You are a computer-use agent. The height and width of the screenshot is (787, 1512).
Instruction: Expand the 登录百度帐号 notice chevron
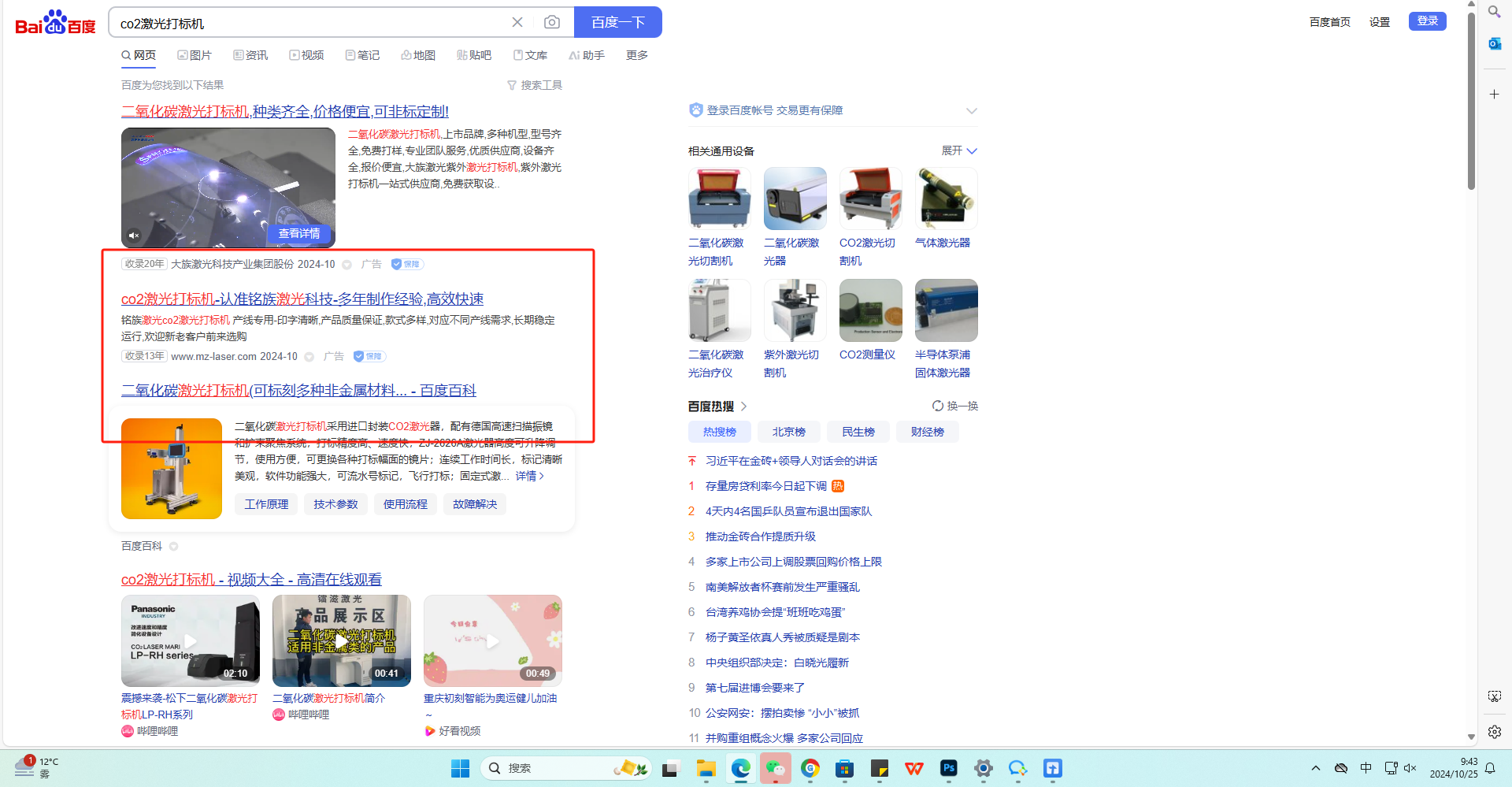(971, 111)
